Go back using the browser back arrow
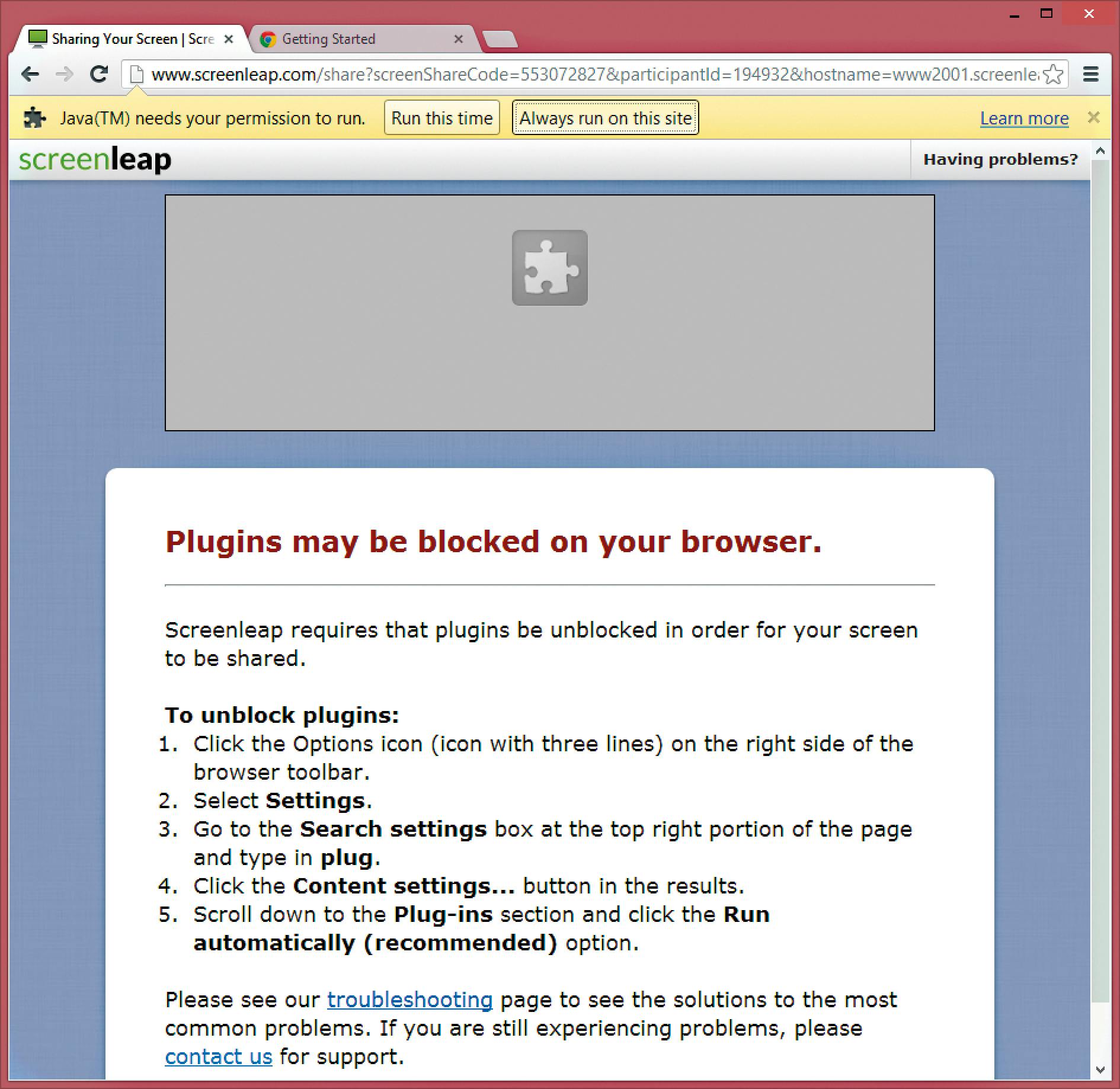 30,74
